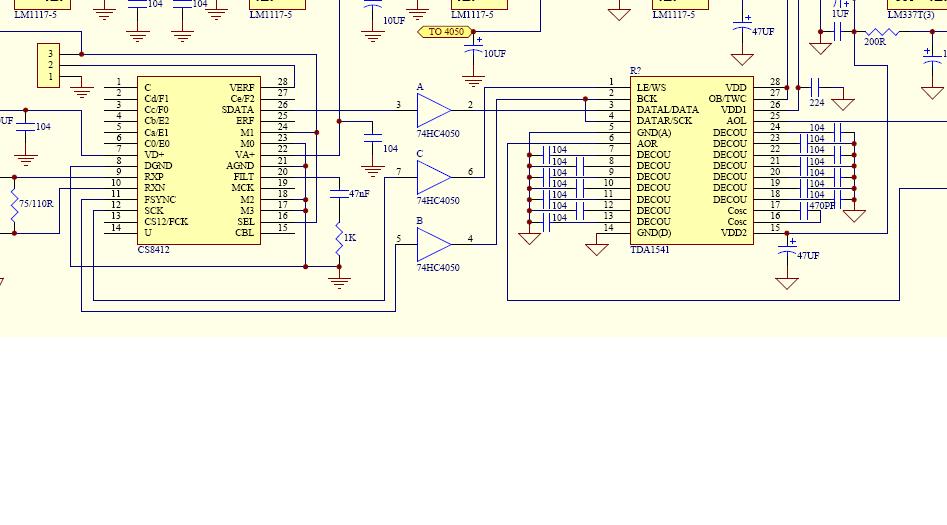Click the CS12/FCK pin label
The width and height of the screenshot is (947, 525).
(166, 222)
